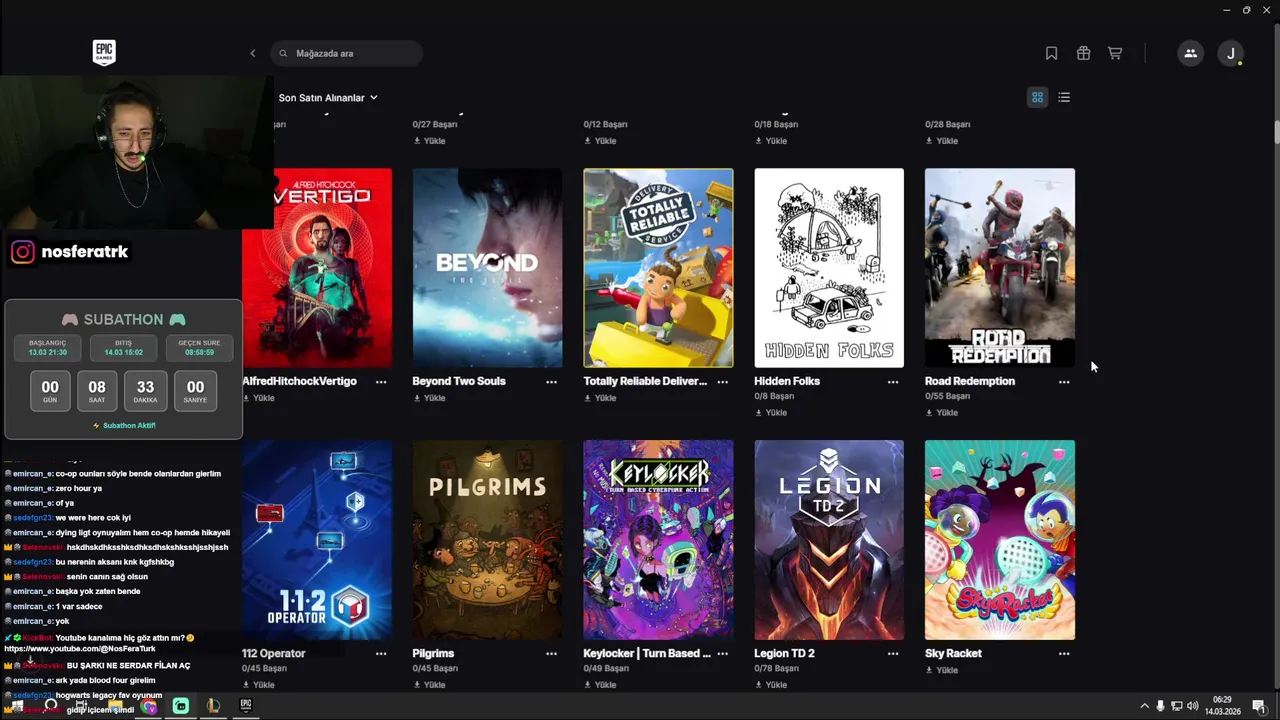The width and height of the screenshot is (1280, 720).
Task: Open options menu for Hidden Folks
Action: [893, 382]
